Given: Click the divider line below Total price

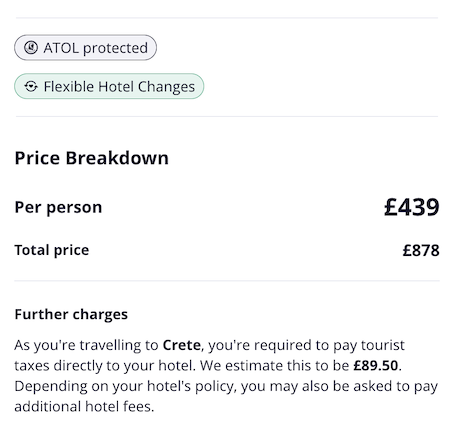Looking at the screenshot, I should [227, 281].
